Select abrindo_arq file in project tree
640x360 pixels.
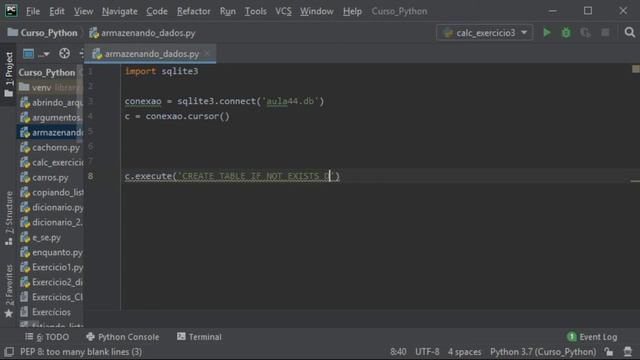coord(51,102)
